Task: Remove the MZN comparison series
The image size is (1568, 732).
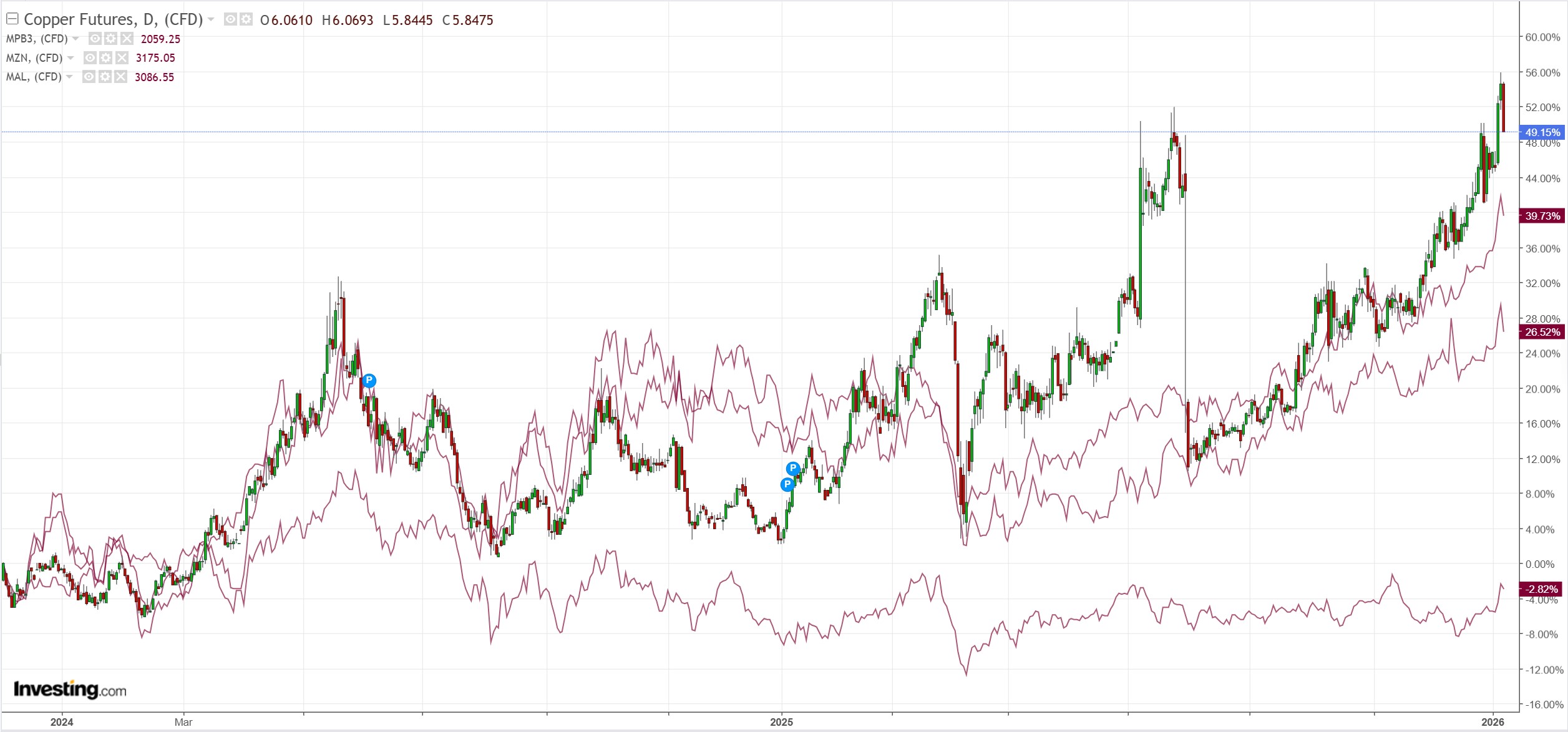Action: 122,58
